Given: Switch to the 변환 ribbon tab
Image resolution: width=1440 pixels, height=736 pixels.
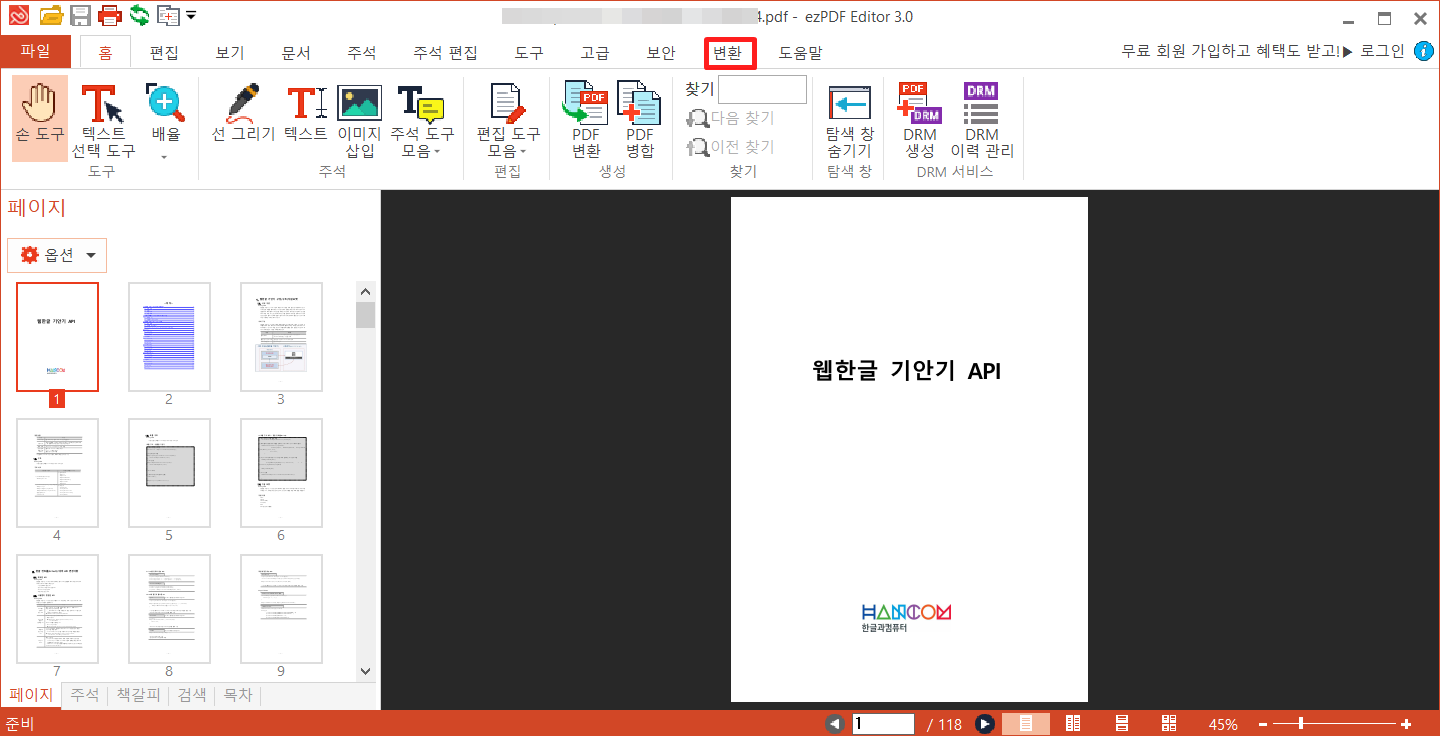Looking at the screenshot, I should 729,53.
